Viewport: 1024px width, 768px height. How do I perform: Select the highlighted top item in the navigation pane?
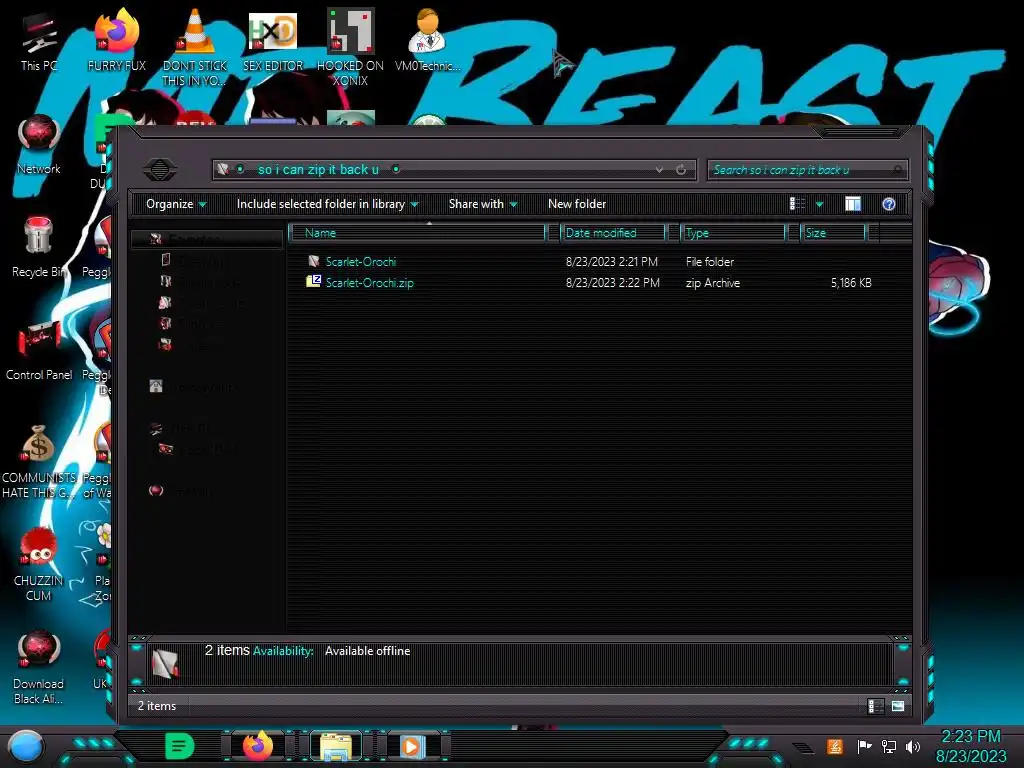click(x=207, y=239)
